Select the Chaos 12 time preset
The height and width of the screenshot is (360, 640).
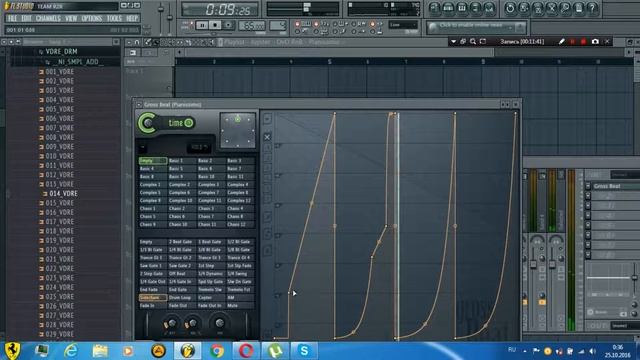click(240, 224)
